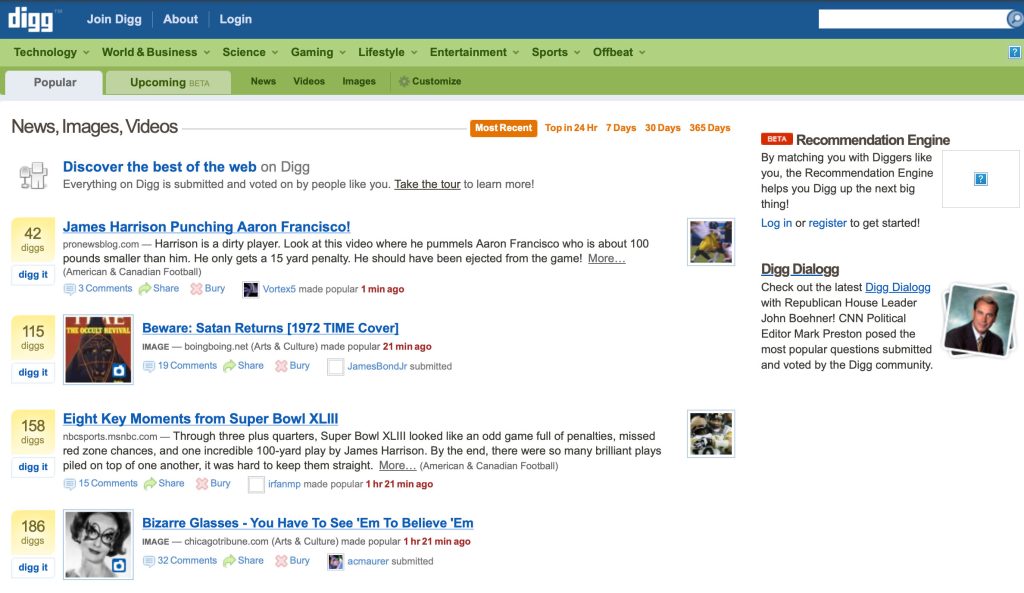This screenshot has width=1024, height=593.
Task: Click Share arrow icon on Super Bowl story
Action: (150, 484)
